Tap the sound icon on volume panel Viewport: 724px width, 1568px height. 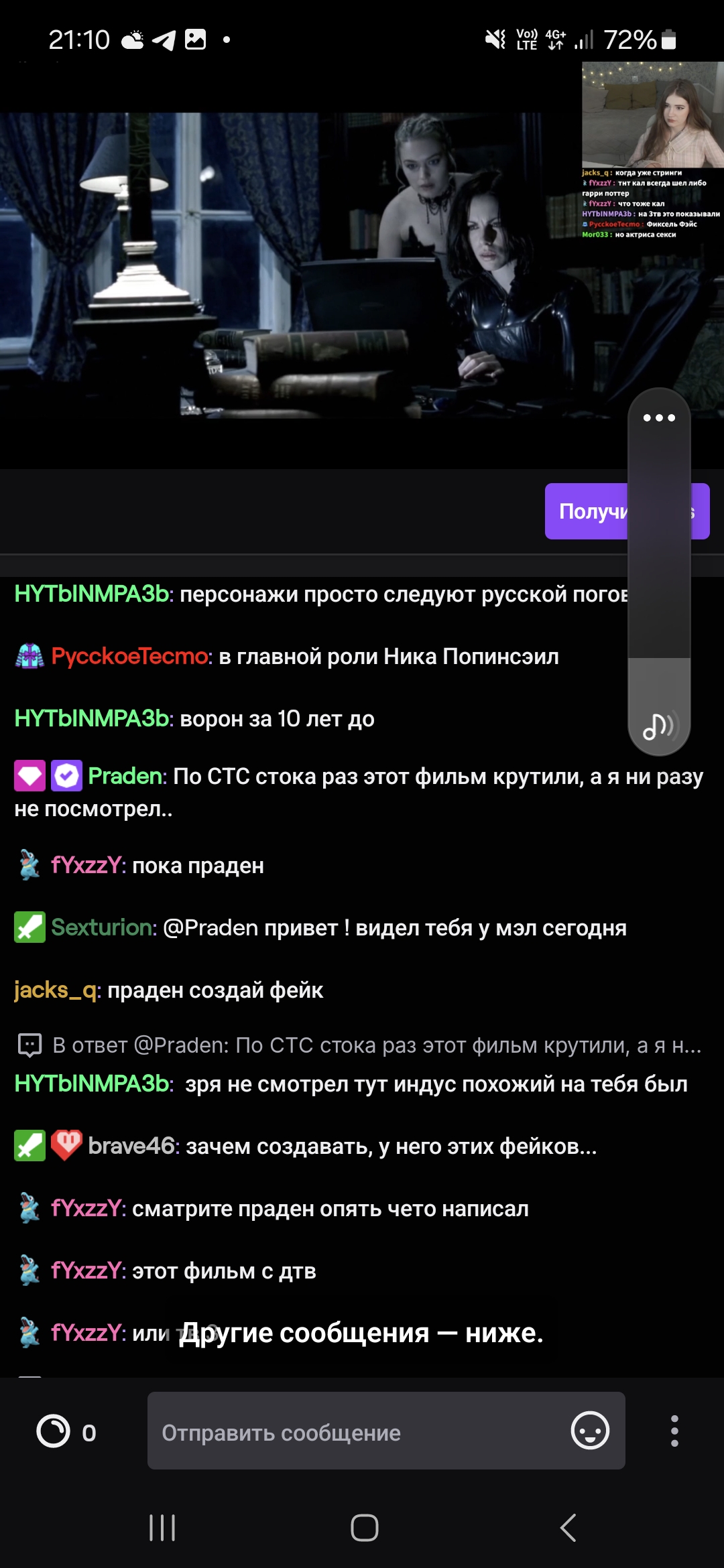659,726
